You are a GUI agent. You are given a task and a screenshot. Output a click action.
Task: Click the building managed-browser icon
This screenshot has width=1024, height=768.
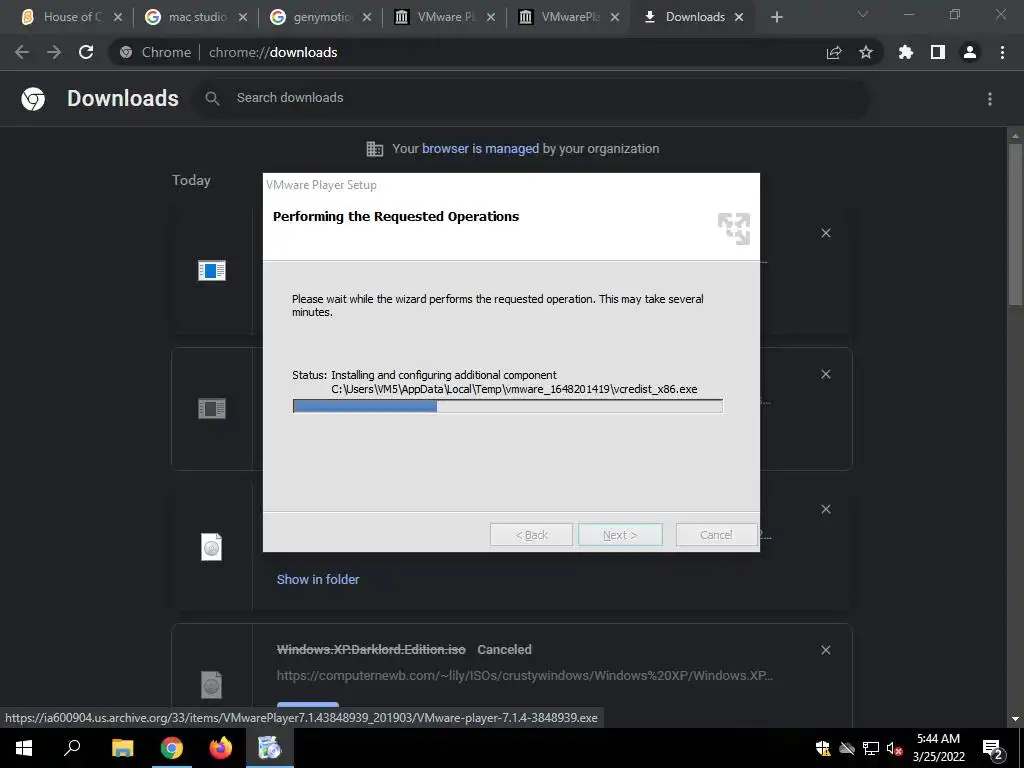pyautogui.click(x=375, y=149)
